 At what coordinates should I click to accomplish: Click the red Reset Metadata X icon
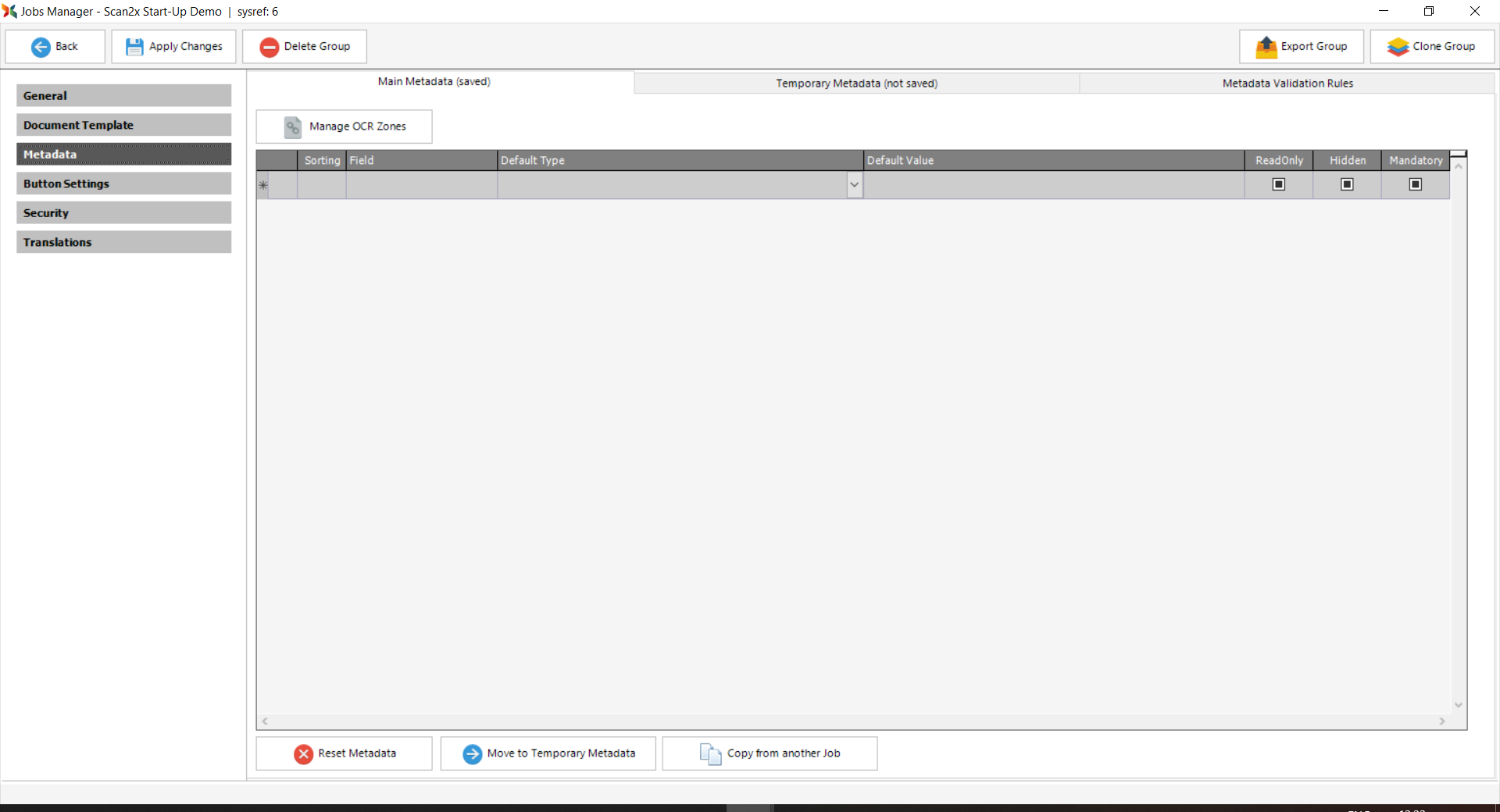(304, 753)
